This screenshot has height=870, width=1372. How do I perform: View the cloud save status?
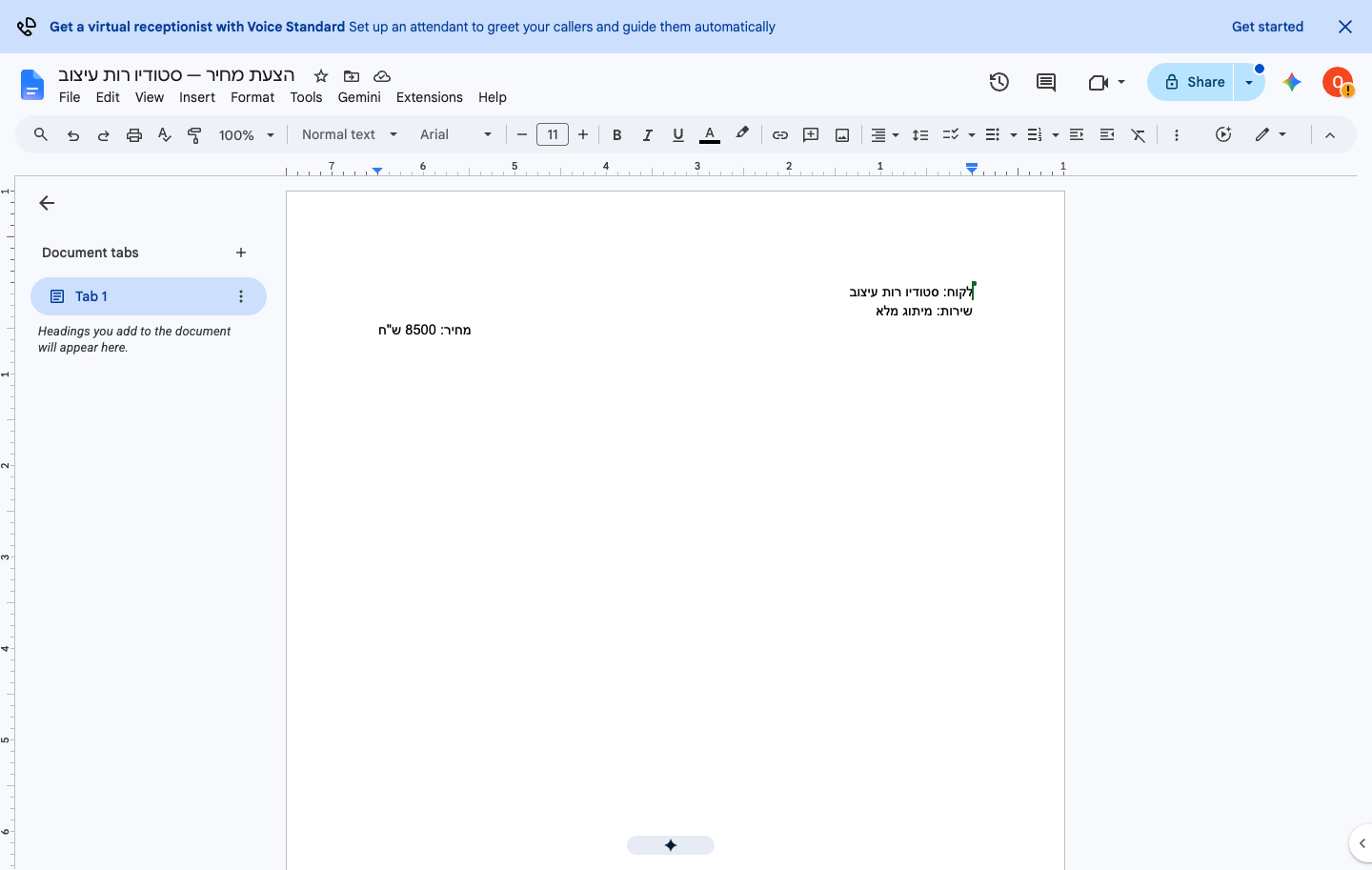(382, 76)
